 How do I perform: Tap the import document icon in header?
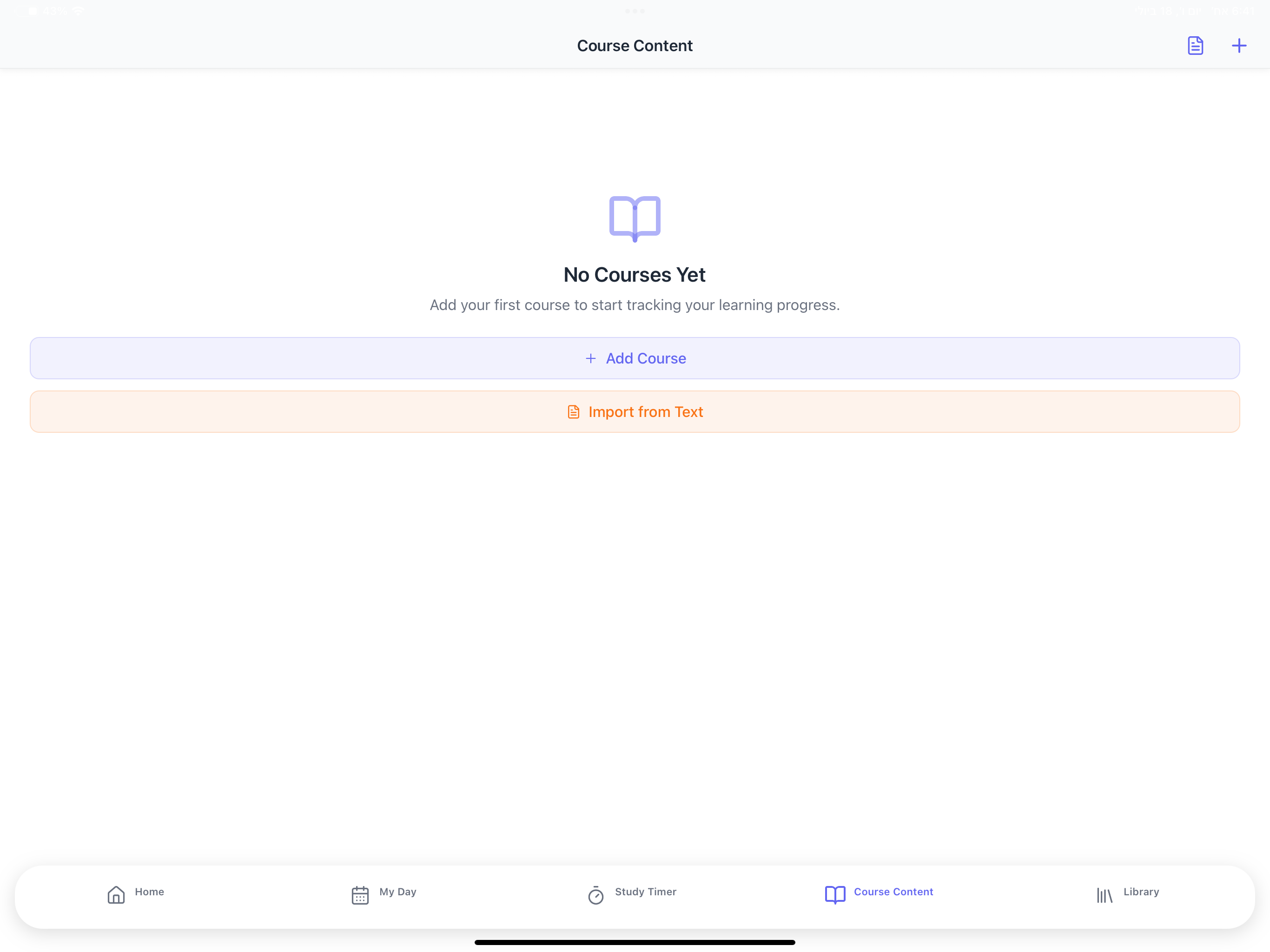pos(1195,46)
